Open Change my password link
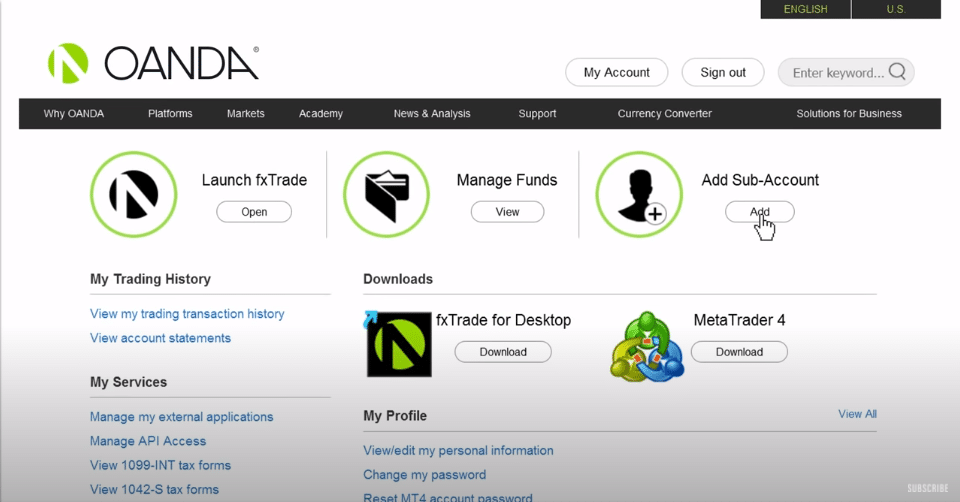This screenshot has height=502, width=960. tap(424, 474)
